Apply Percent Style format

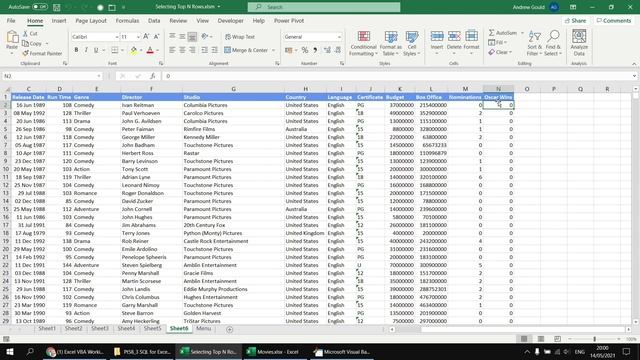pos(304,50)
